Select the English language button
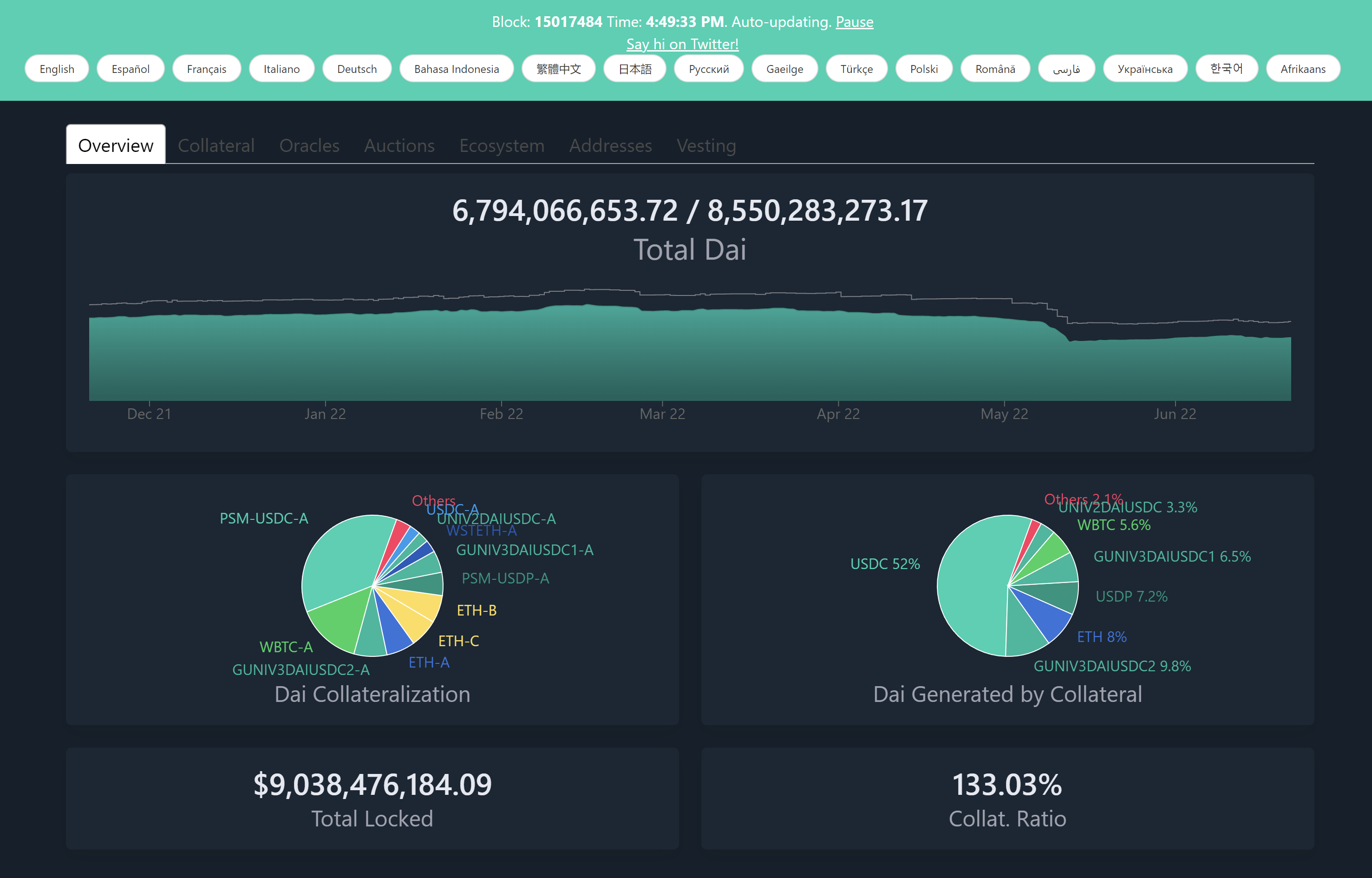Screen dimensions: 1372x878 [57, 68]
